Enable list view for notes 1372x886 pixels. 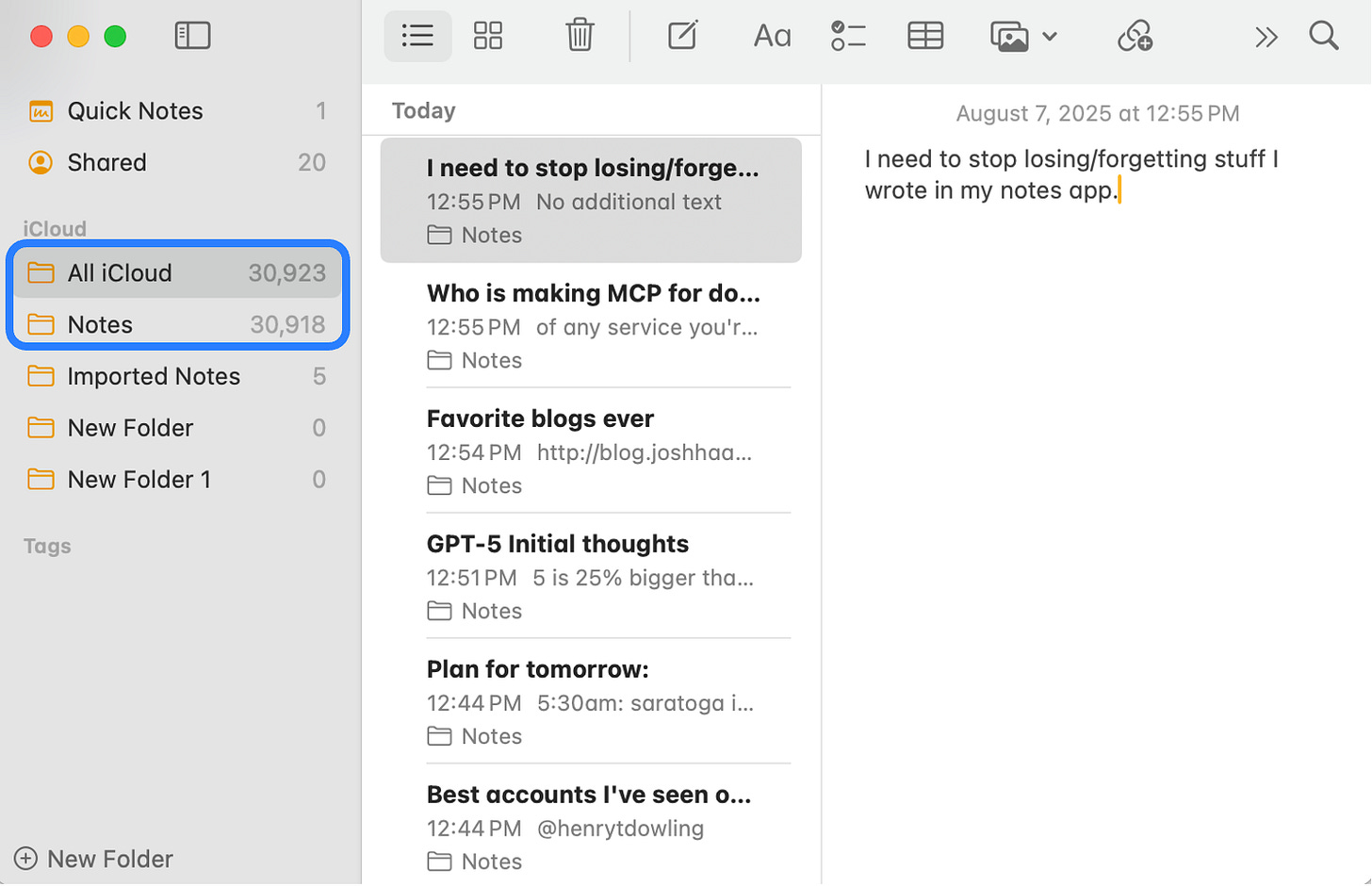click(417, 36)
